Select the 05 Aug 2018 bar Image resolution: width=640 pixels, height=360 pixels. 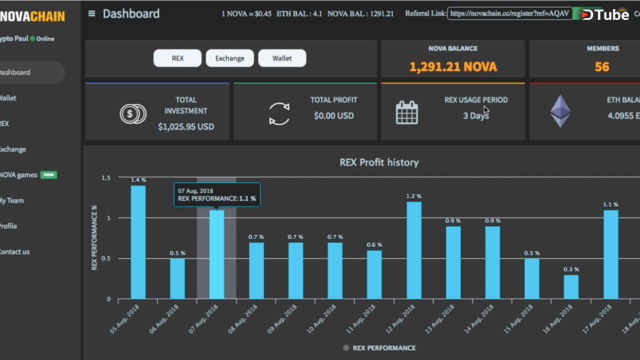(x=138, y=242)
